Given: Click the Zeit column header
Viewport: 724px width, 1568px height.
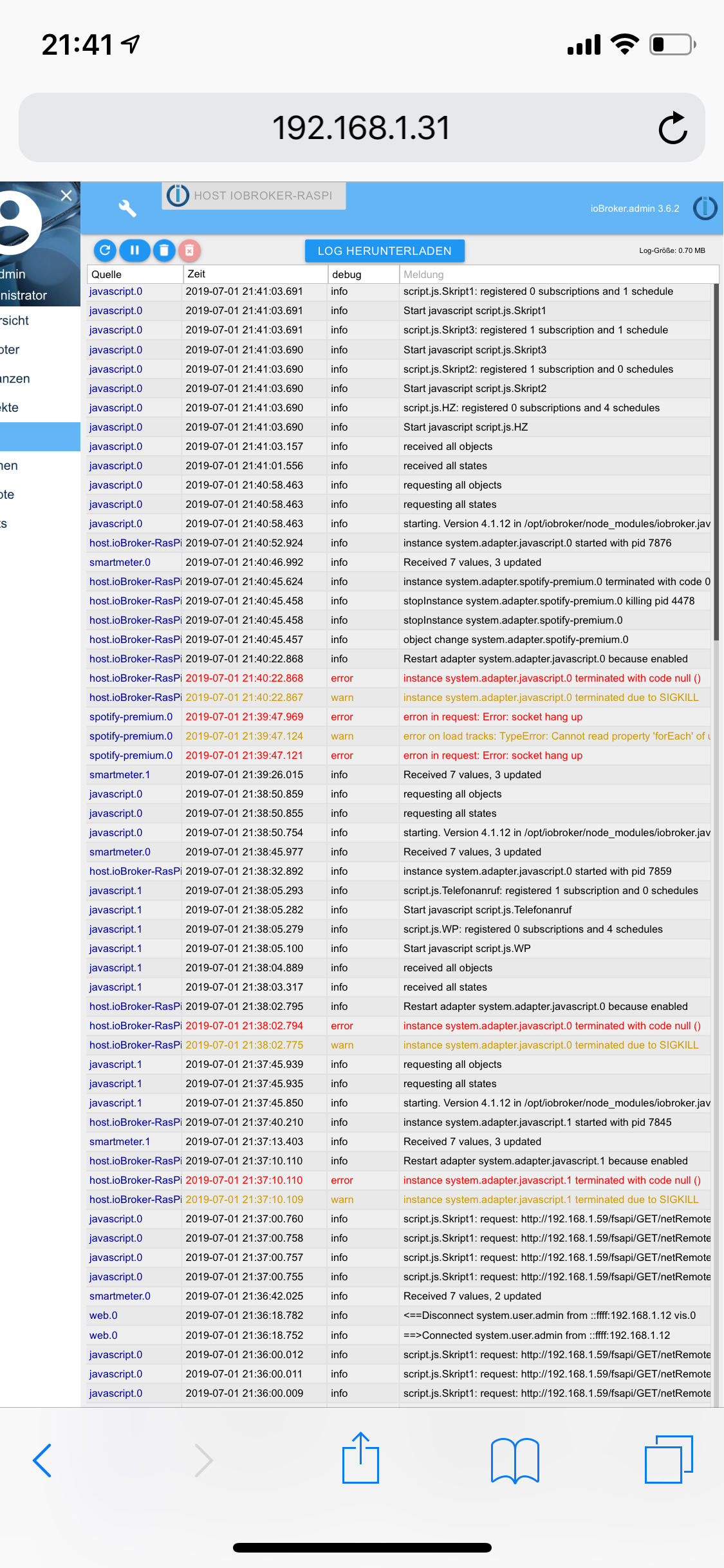Looking at the screenshot, I should click(255, 274).
